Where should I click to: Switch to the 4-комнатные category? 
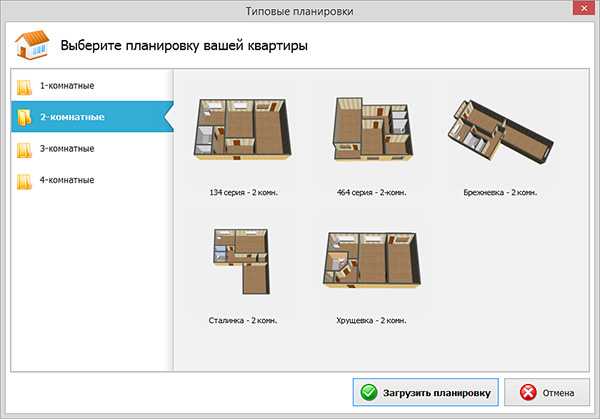coord(67,180)
